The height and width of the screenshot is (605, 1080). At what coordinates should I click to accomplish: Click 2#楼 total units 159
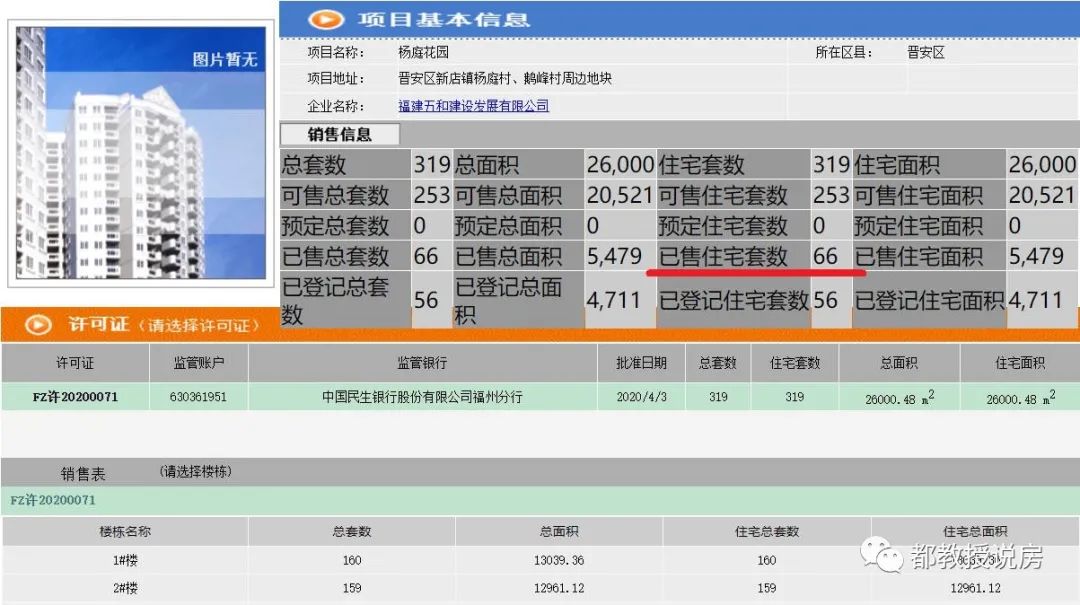352,588
